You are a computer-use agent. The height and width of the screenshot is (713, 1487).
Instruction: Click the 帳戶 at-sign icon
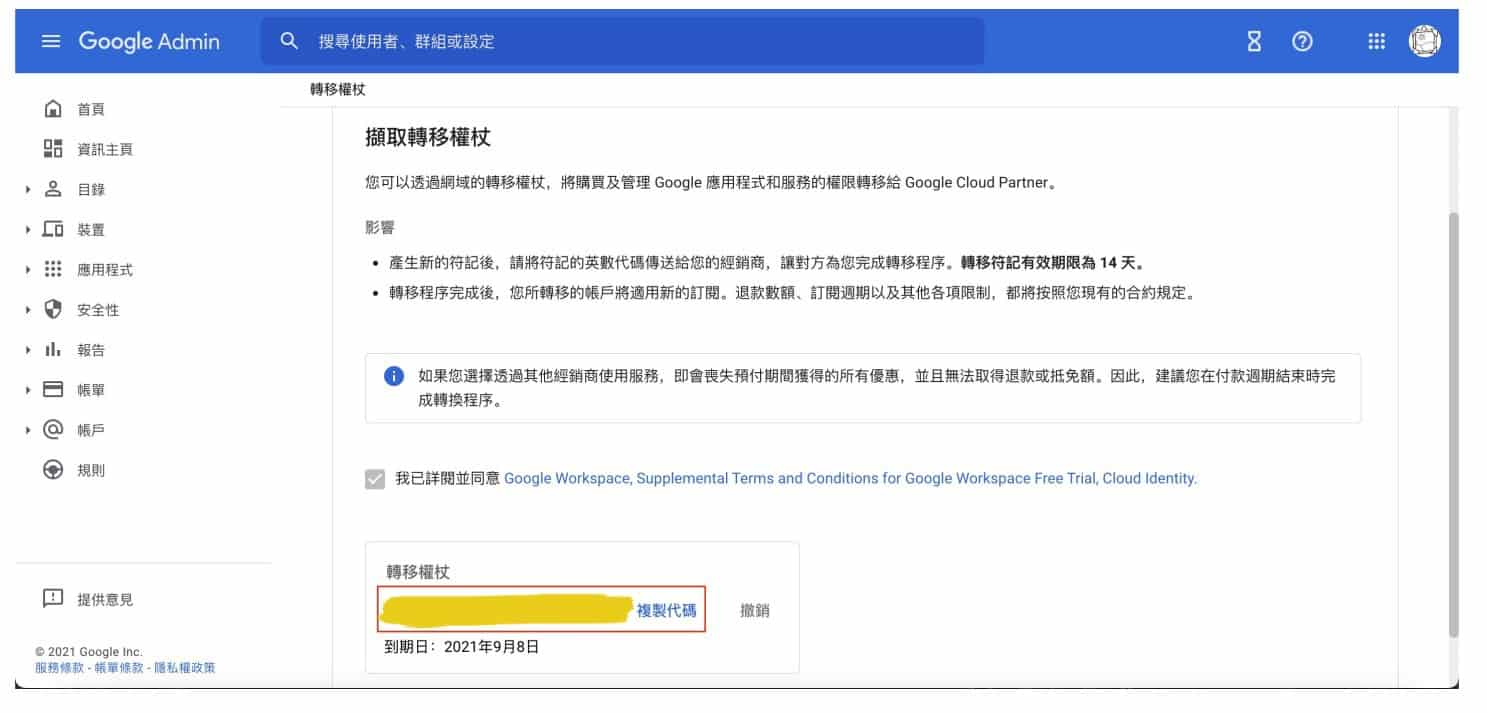(x=53, y=429)
